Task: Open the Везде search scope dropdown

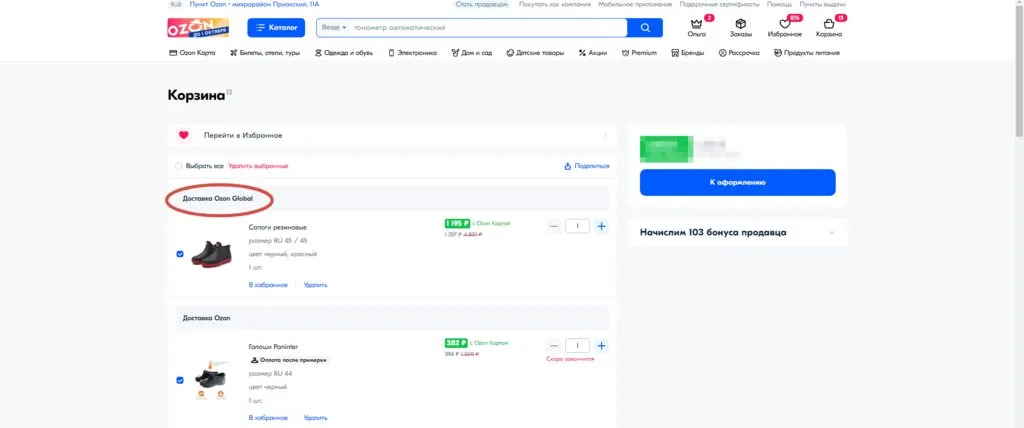Action: click(334, 27)
